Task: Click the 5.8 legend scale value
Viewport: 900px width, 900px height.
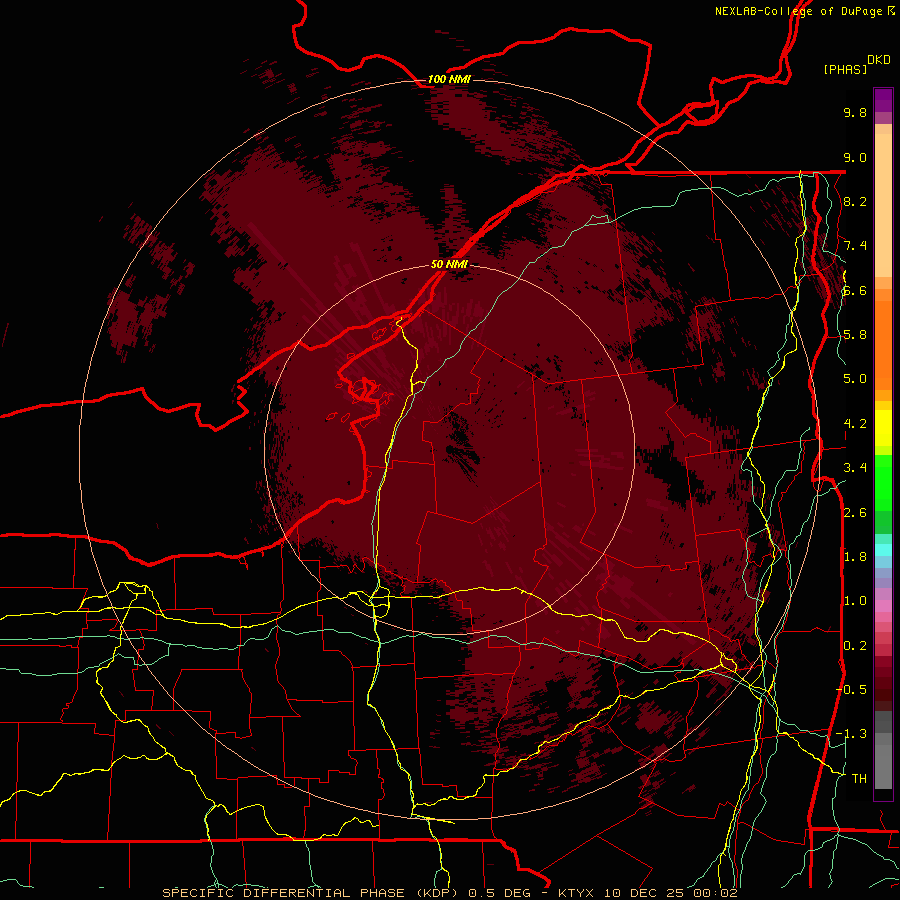Action: pyautogui.click(x=855, y=335)
